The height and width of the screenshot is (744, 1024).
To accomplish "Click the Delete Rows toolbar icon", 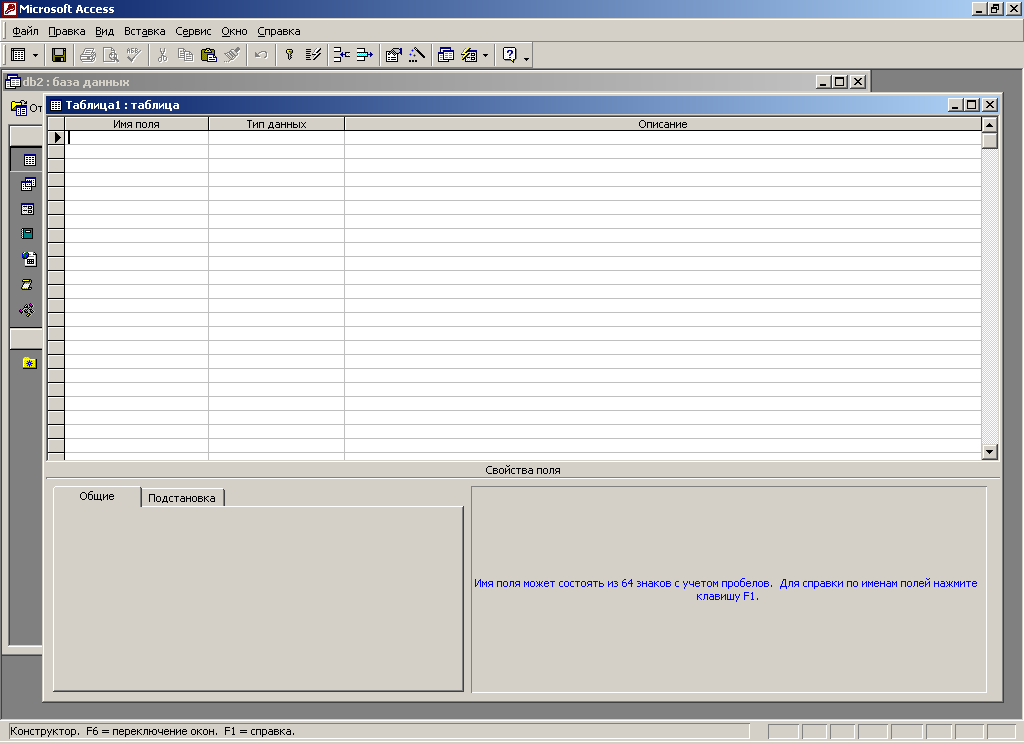I will coord(364,55).
